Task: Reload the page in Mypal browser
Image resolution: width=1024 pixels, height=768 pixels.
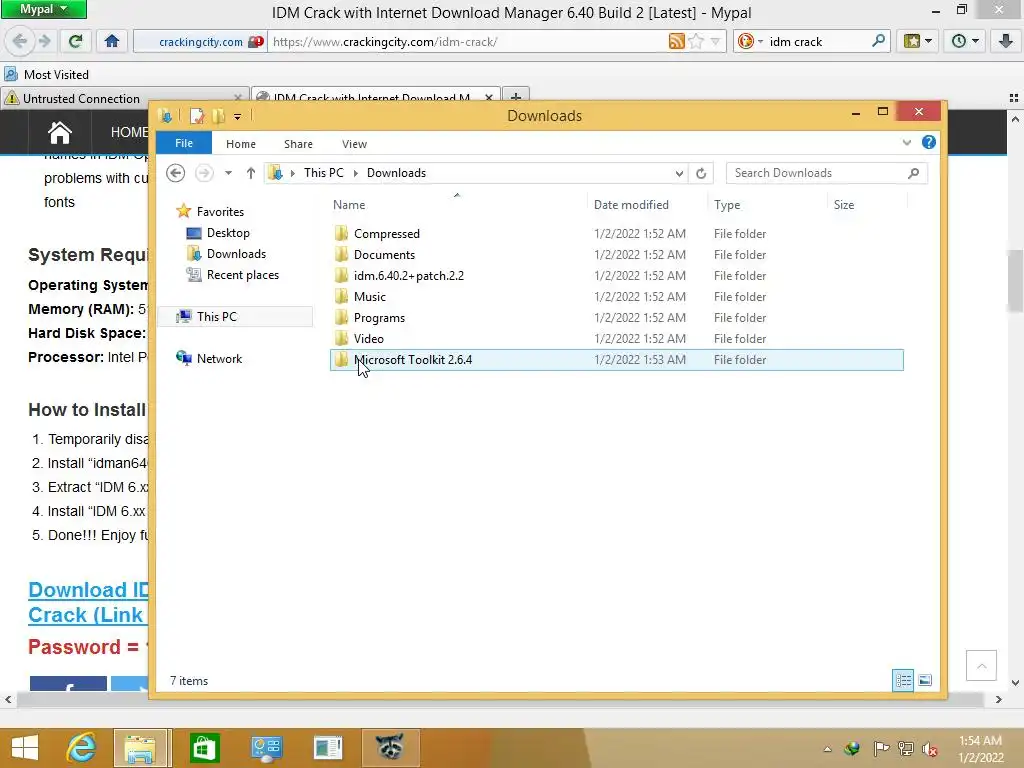Action: tap(76, 41)
